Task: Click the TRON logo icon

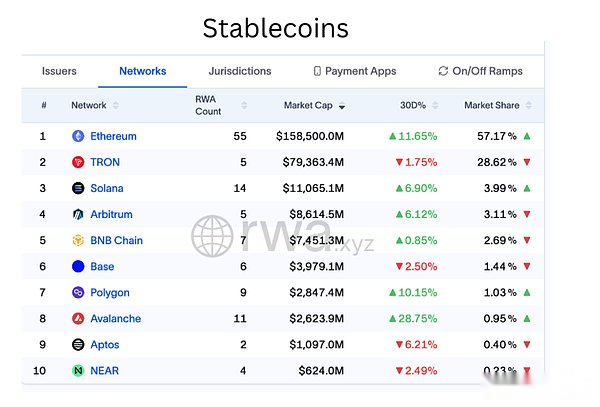Action: click(x=78, y=162)
